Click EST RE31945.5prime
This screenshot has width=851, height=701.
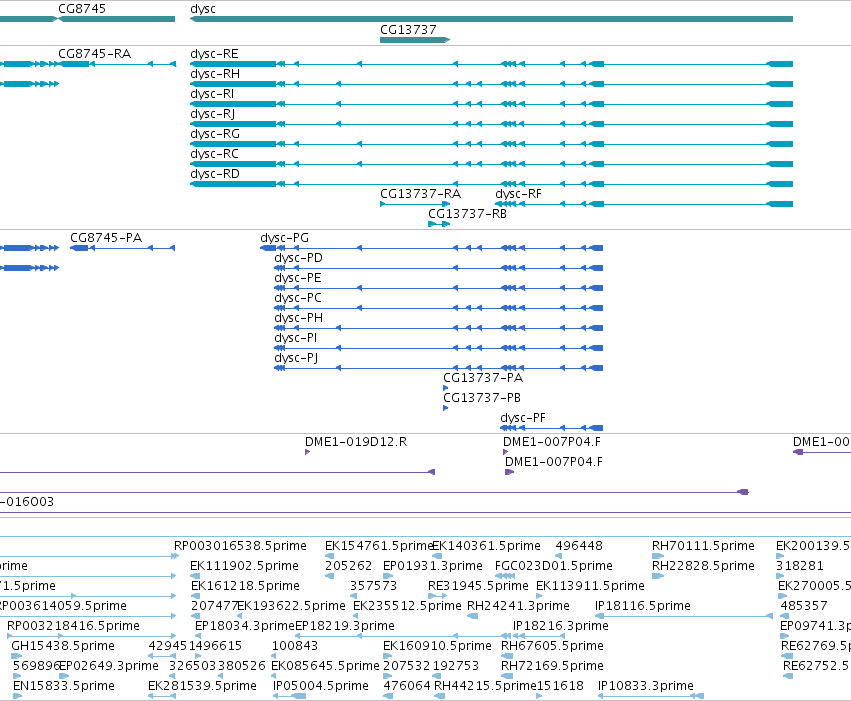478,586
